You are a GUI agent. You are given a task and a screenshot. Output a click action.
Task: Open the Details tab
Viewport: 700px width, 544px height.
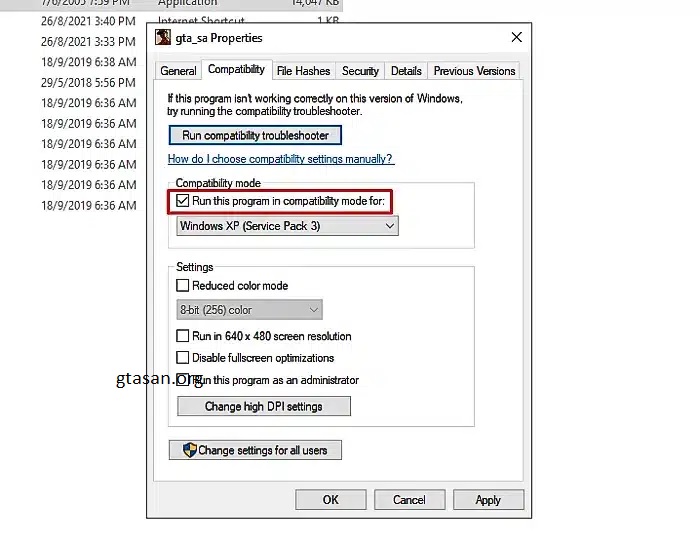(406, 71)
